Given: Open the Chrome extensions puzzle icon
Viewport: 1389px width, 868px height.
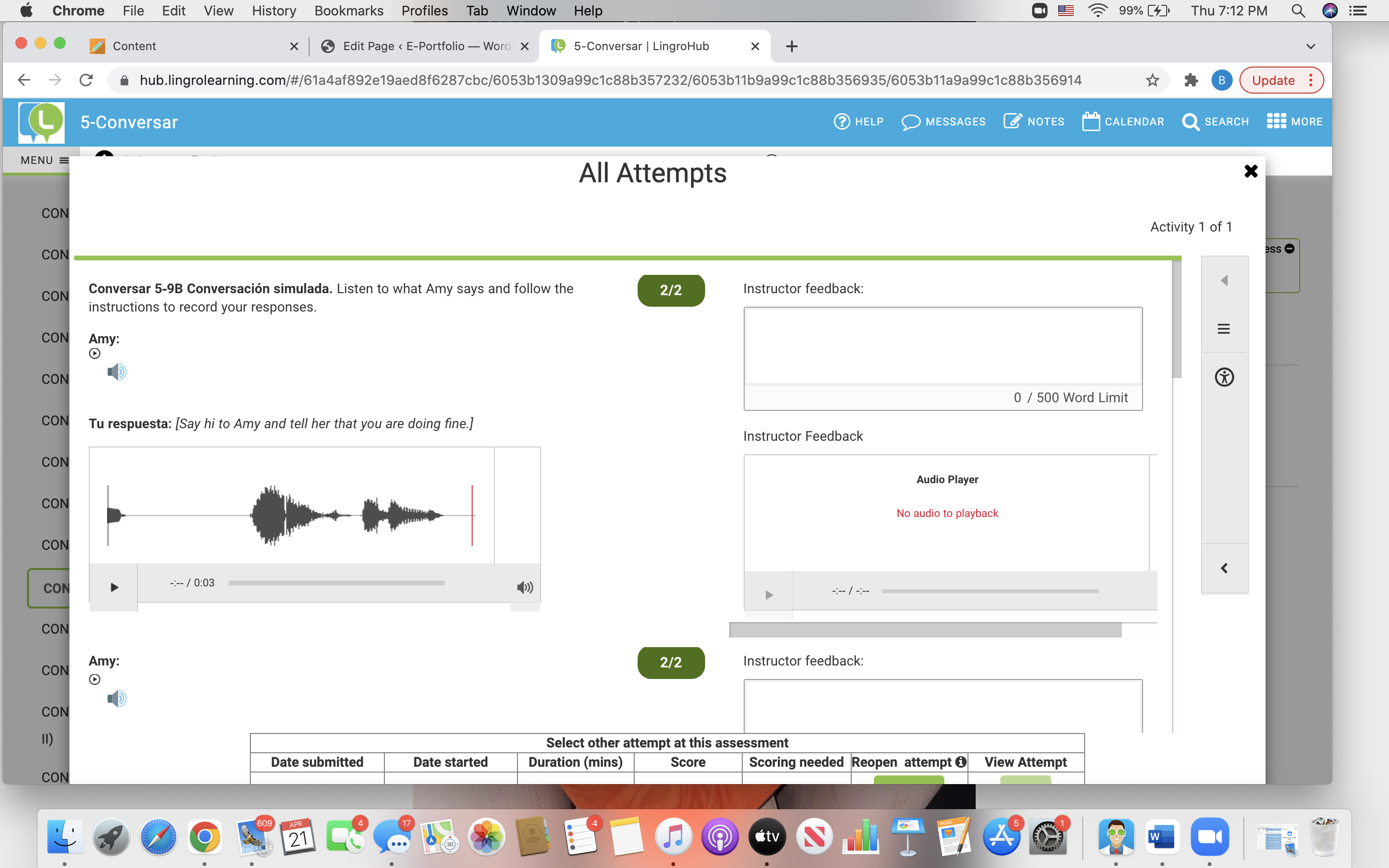Looking at the screenshot, I should (1191, 80).
